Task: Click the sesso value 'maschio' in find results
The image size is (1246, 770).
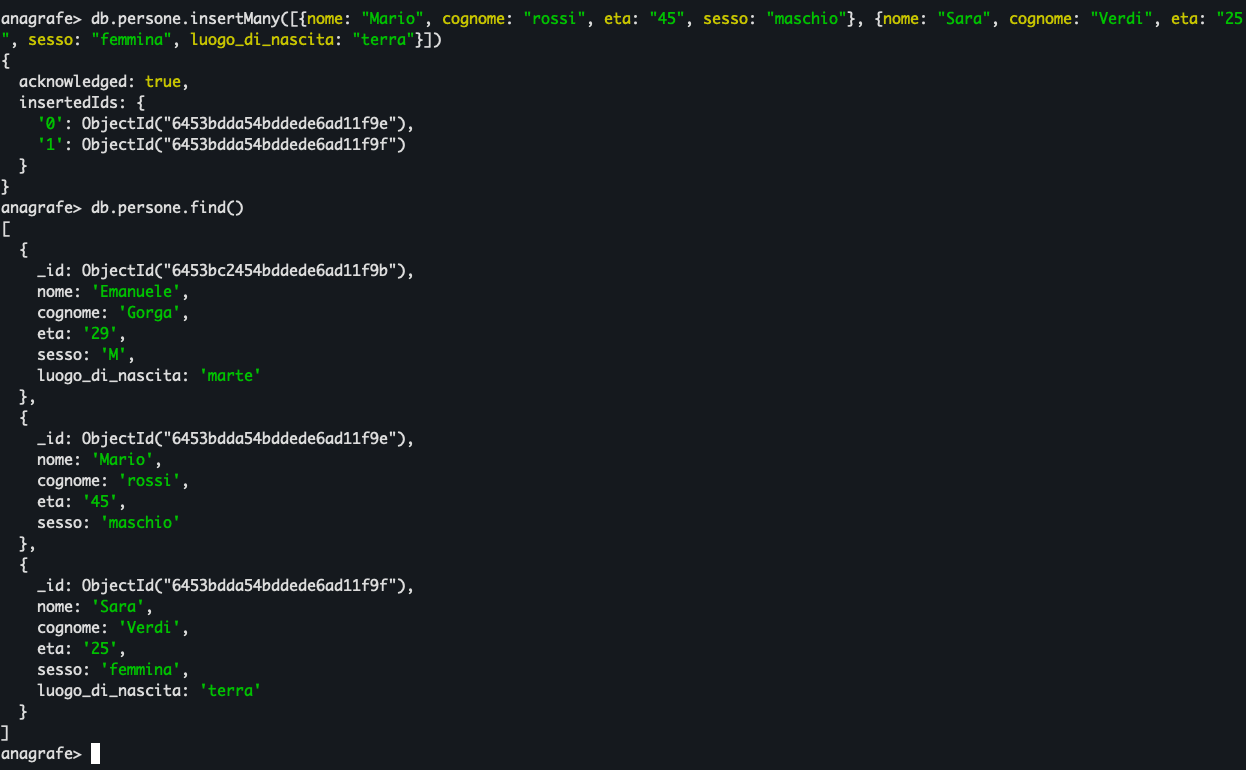Action: [x=140, y=523]
